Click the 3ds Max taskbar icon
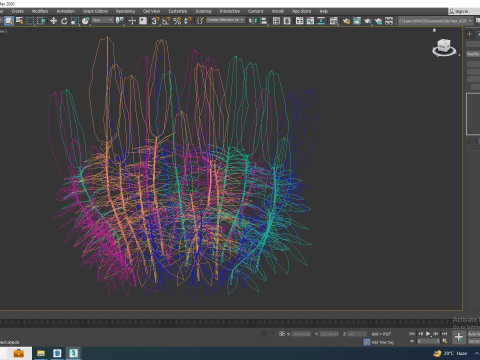This screenshot has width=480, height=360. click(73, 353)
